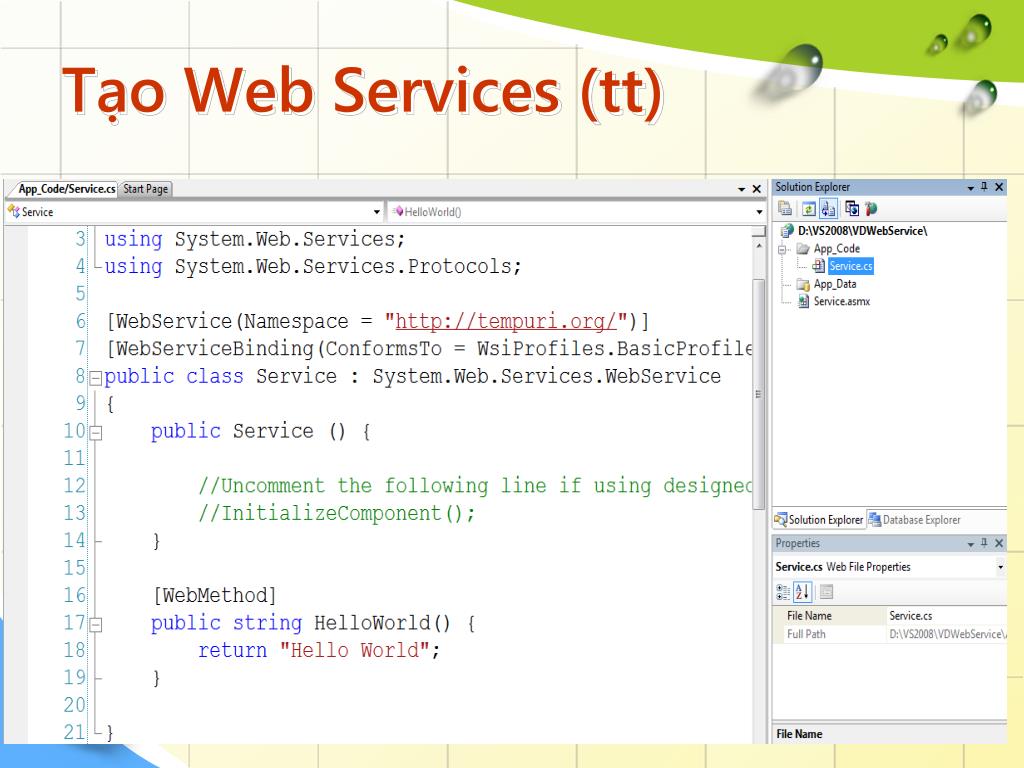Click the Service.cs file icon in the tree
1024x768 pixels.
(818, 266)
